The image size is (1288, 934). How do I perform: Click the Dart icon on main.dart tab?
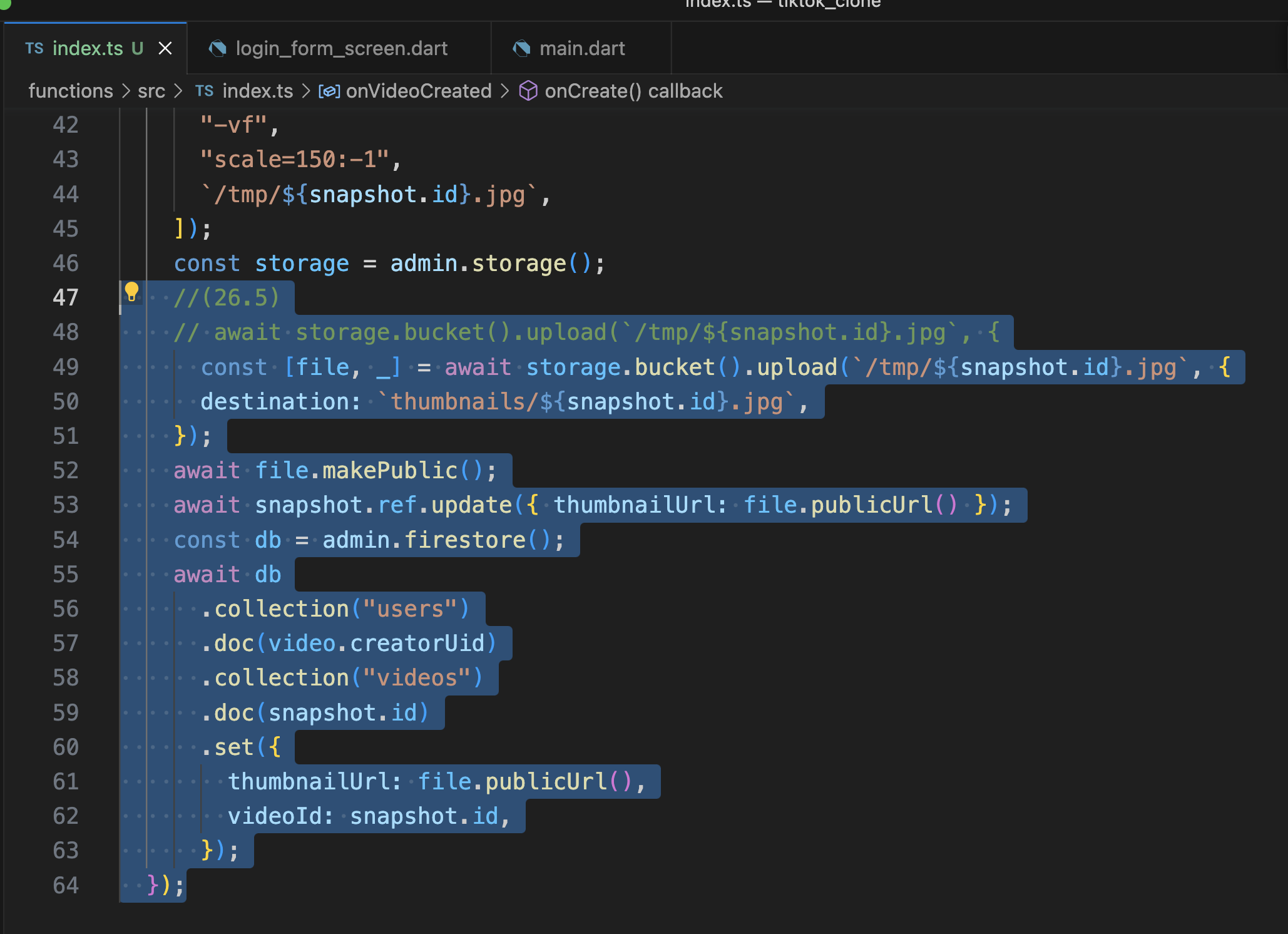(521, 48)
